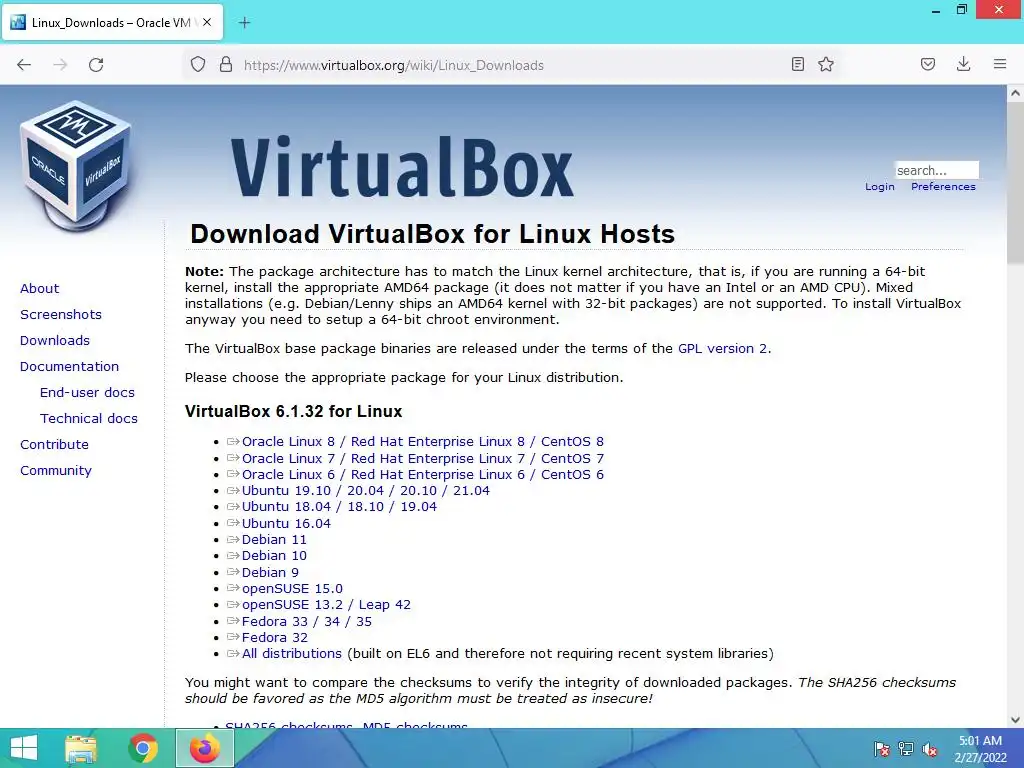Download the Ubuntu 16.04 package
The height and width of the screenshot is (768, 1024).
click(x=286, y=523)
